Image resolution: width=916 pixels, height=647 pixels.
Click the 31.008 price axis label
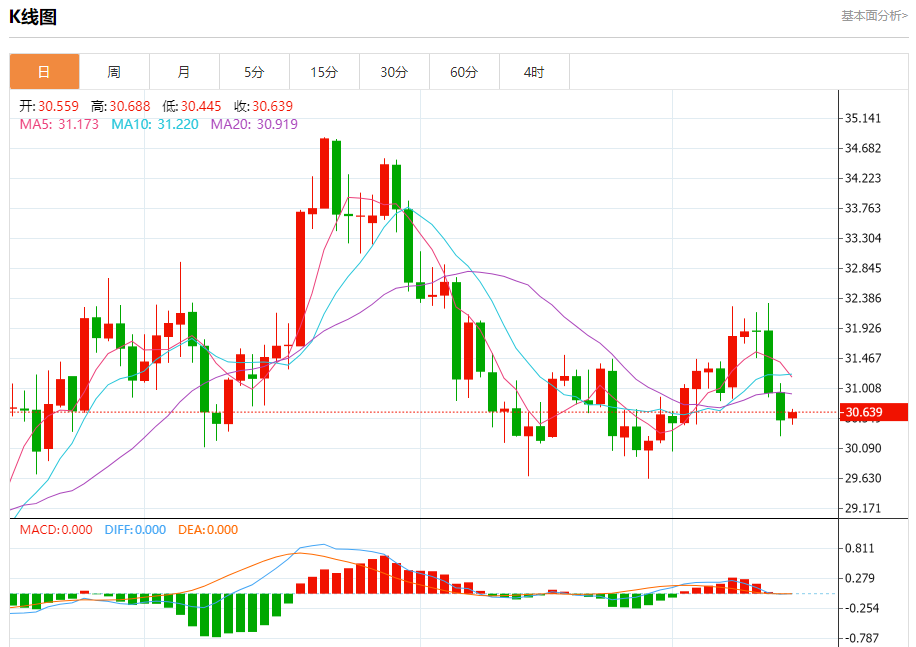click(x=863, y=388)
